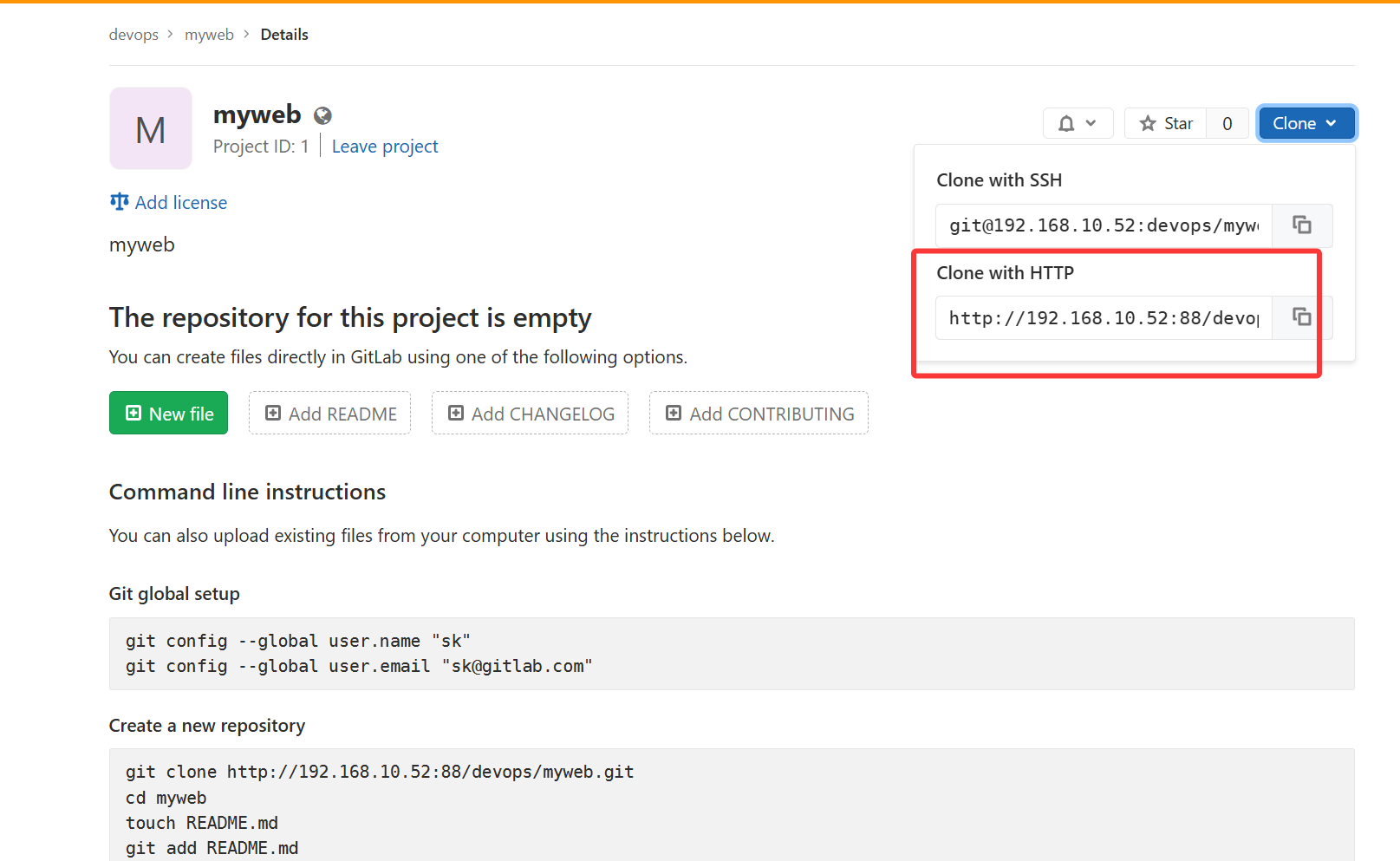Click the Add CONTRIBUTING button
Image resolution: width=1400 pixels, height=861 pixels.
pos(759,414)
